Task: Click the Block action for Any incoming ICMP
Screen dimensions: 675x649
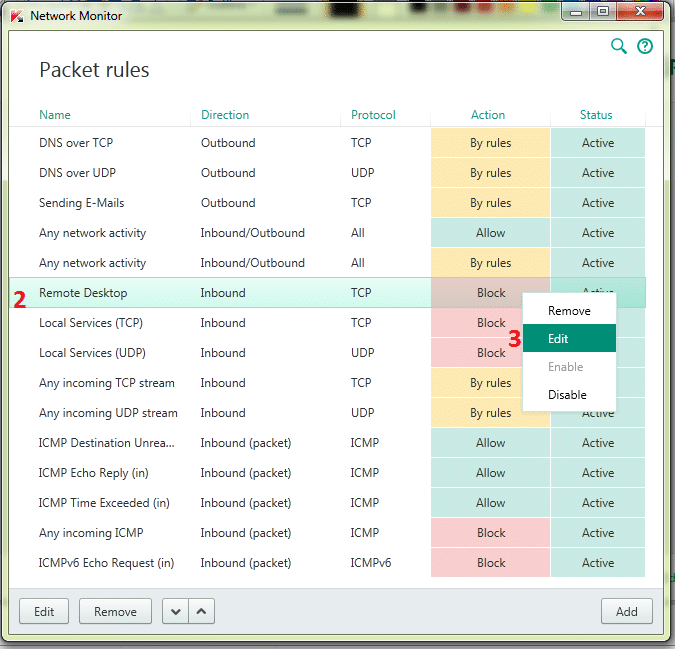Action: (490, 533)
